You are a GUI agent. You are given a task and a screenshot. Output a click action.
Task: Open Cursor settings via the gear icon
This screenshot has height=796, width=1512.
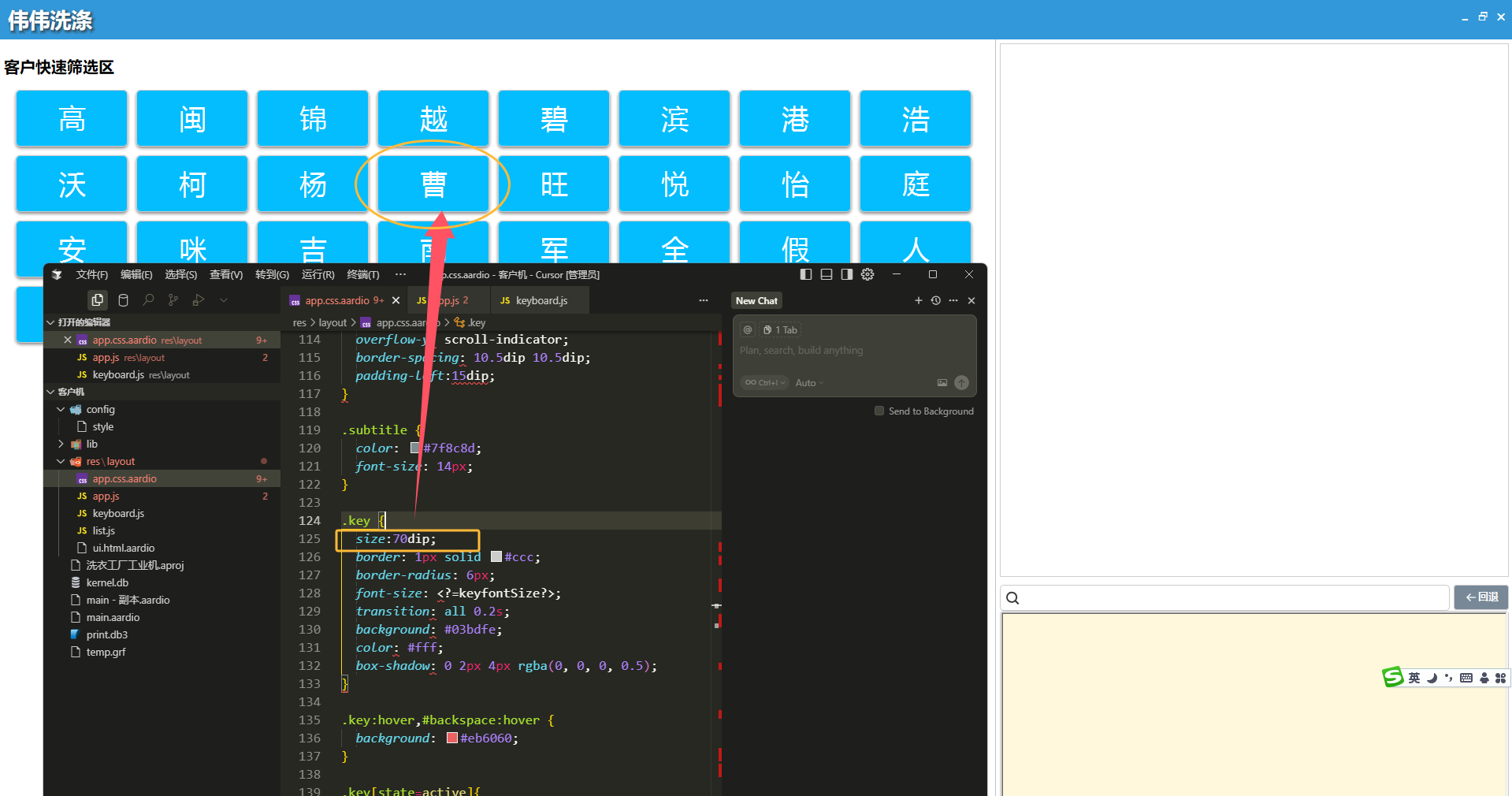[867, 274]
